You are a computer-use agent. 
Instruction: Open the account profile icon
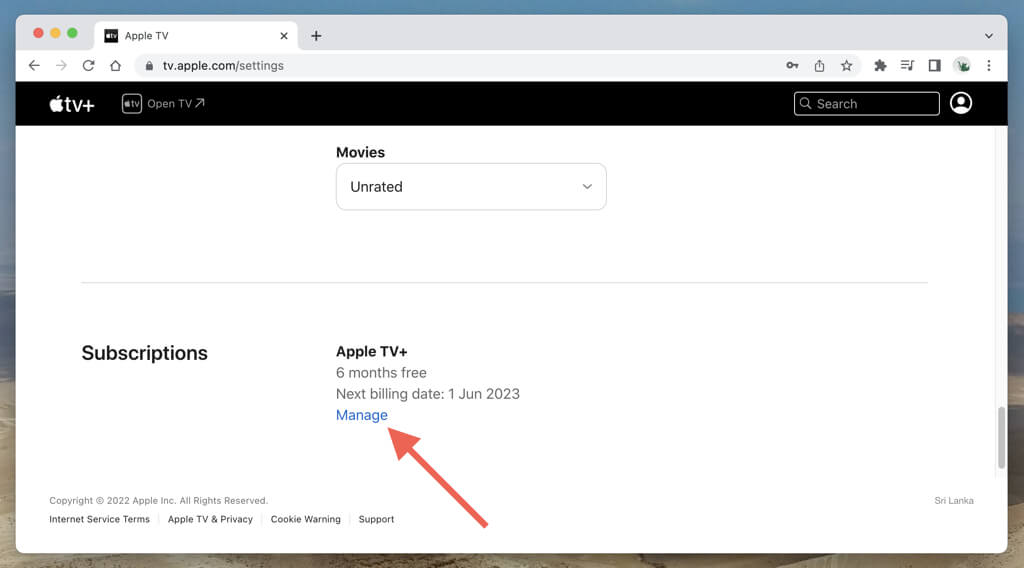961,103
